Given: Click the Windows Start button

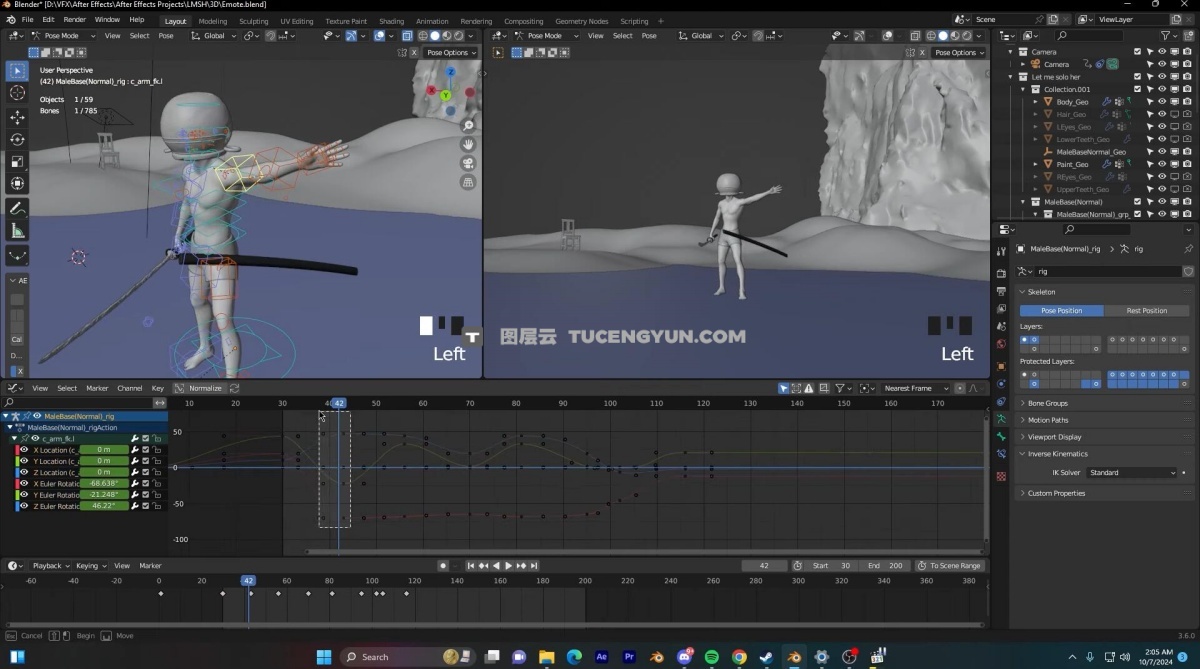Looking at the screenshot, I should (x=324, y=657).
